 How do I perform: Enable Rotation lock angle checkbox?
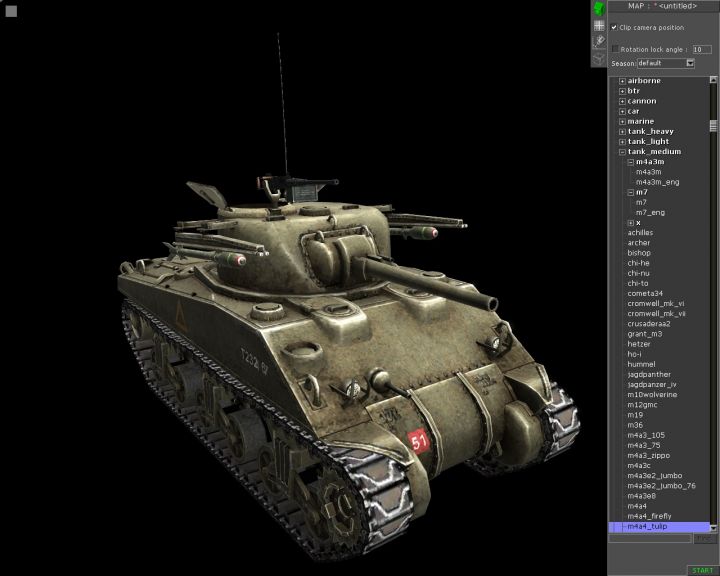614,48
